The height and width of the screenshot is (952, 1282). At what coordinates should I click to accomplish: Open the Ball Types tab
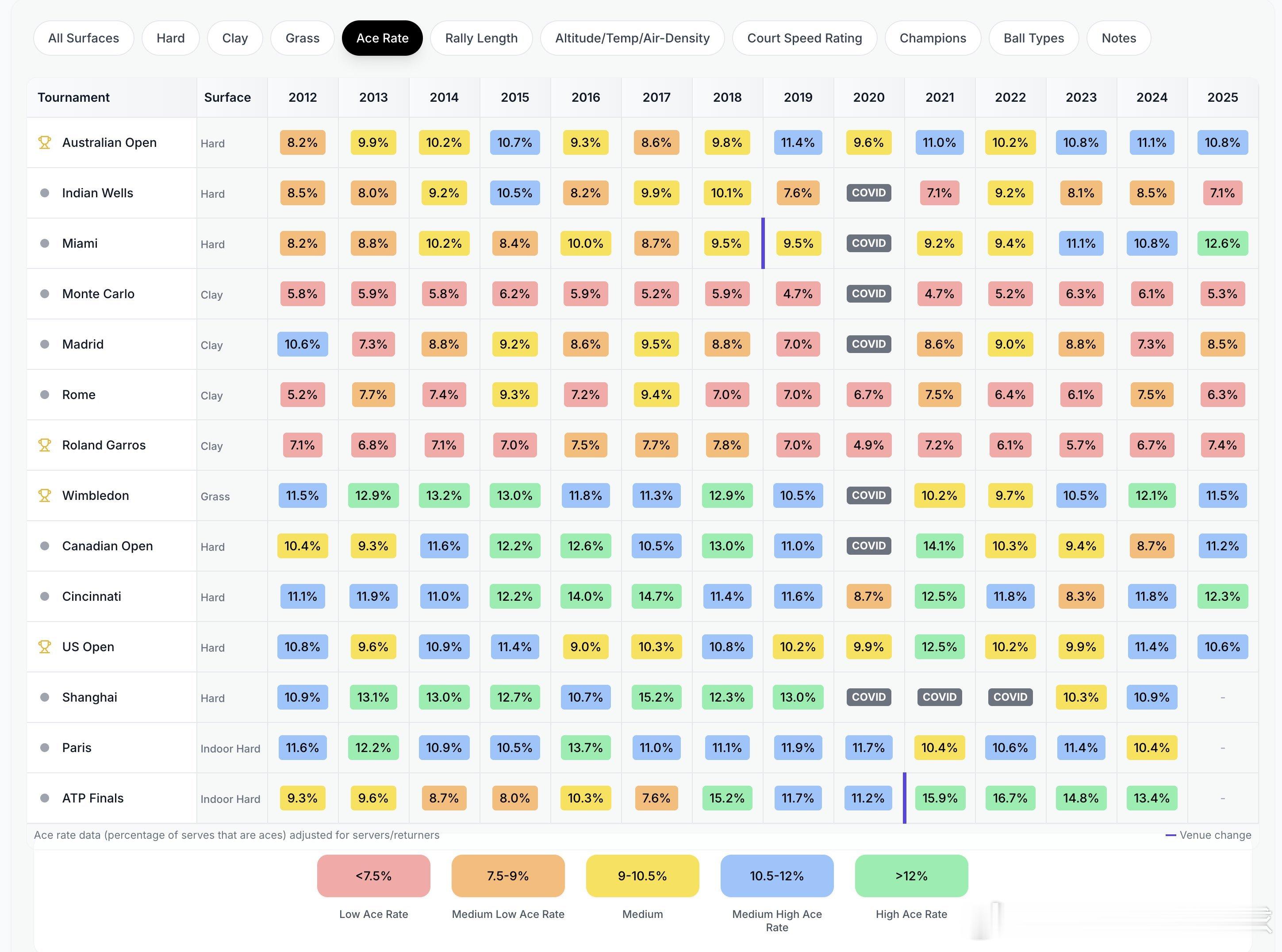tap(1034, 38)
